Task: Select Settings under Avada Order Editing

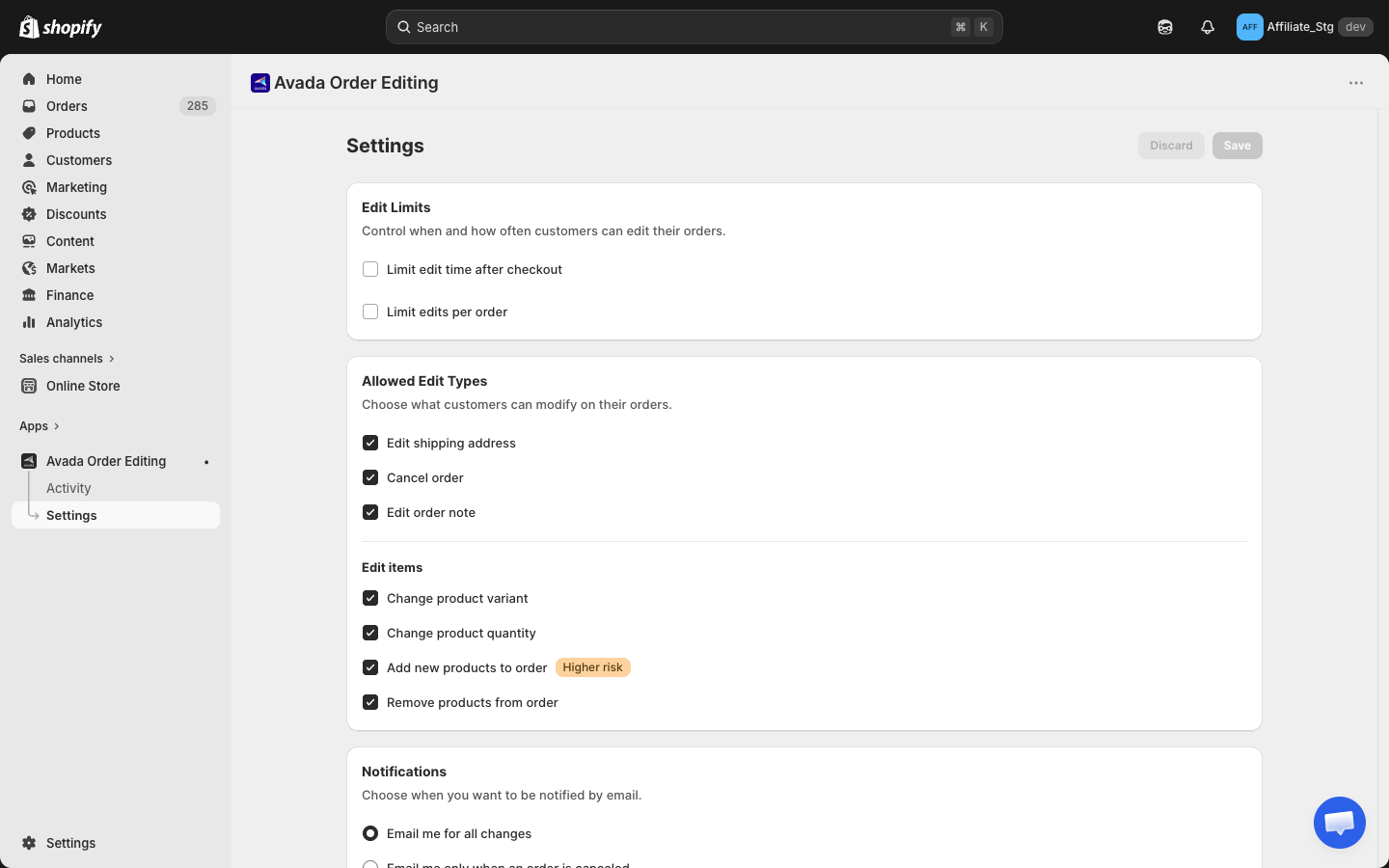Action: click(116, 515)
